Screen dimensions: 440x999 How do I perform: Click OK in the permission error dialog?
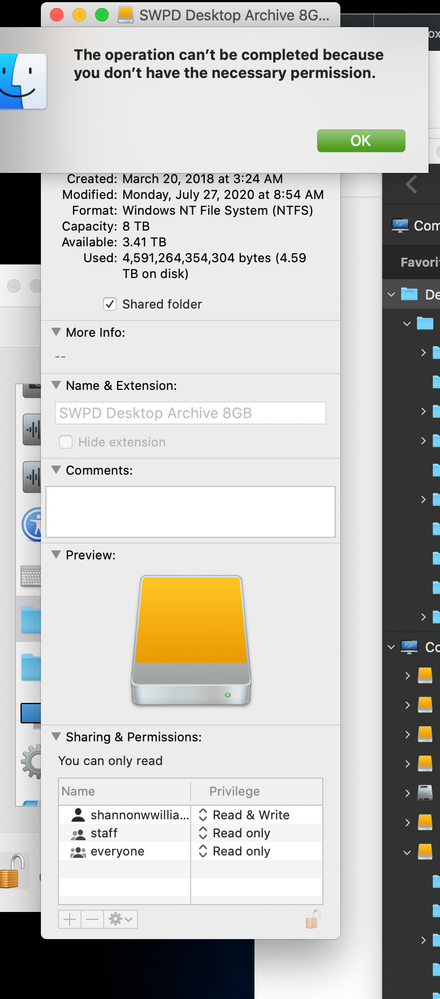361,141
